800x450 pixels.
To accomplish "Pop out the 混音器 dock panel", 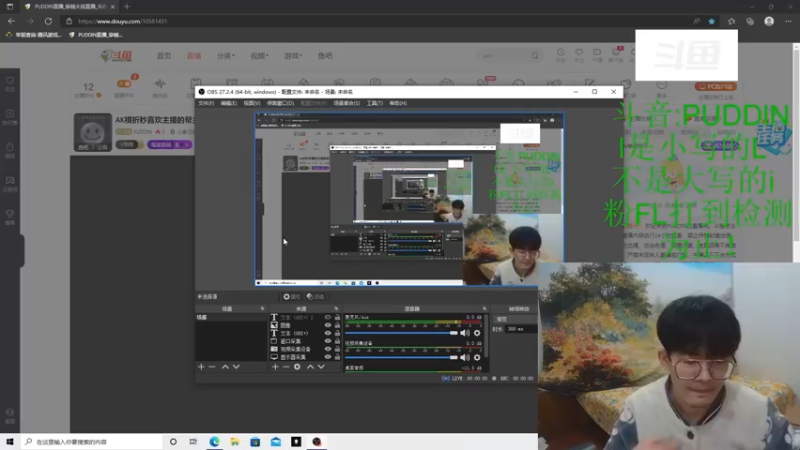I will [485, 309].
